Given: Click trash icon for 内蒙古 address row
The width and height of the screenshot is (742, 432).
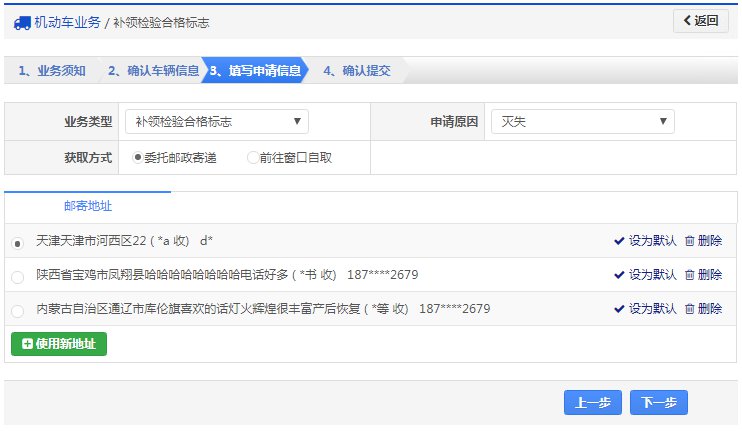Looking at the screenshot, I should 689,309.
